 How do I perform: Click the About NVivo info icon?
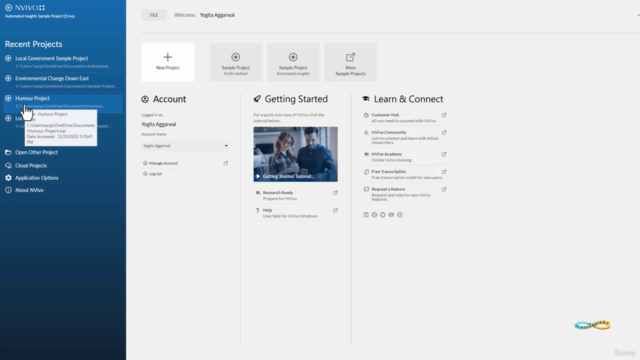click(x=8, y=190)
